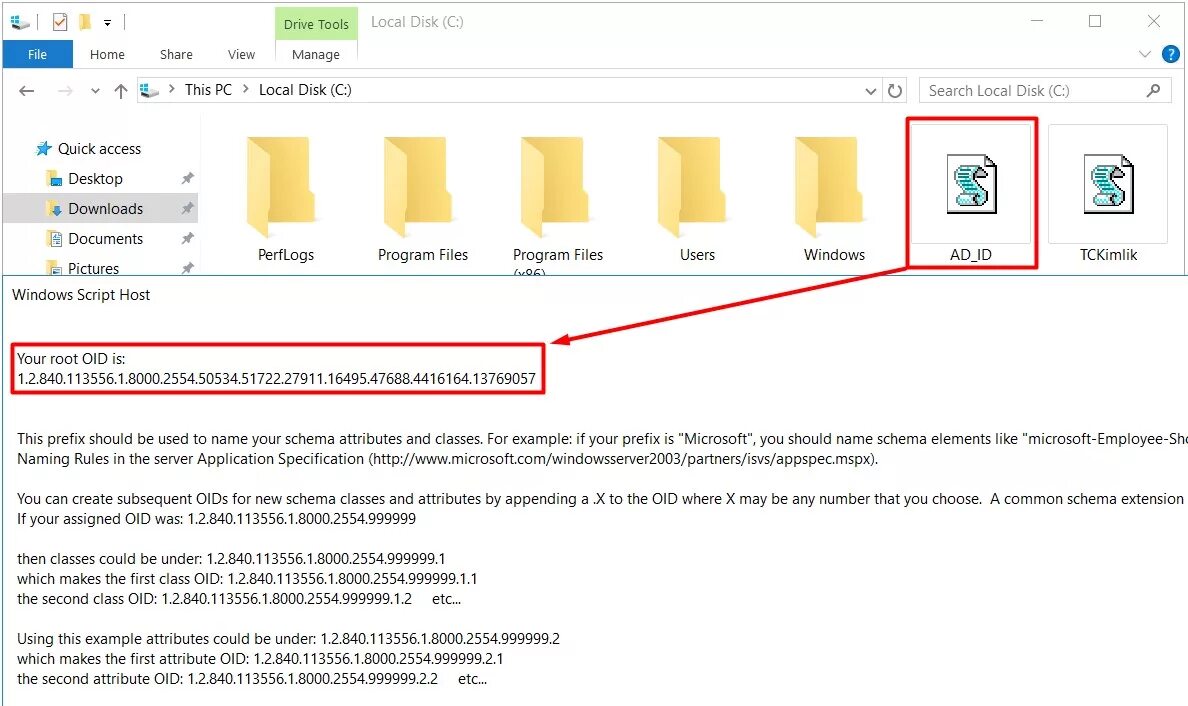The image size is (1188, 706).
Task: Select the Users folder icon
Action: coord(693,187)
